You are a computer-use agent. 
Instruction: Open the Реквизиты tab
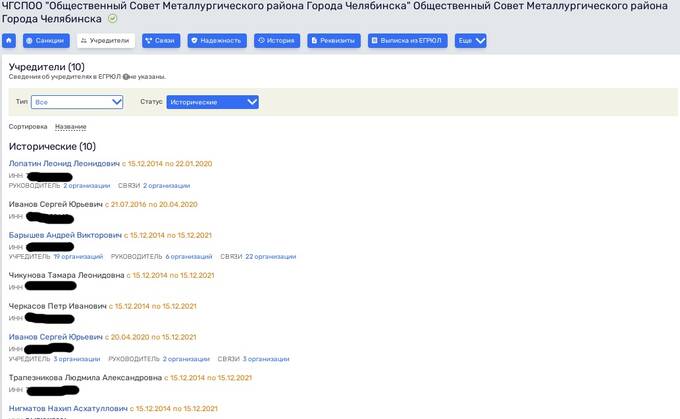pos(334,41)
